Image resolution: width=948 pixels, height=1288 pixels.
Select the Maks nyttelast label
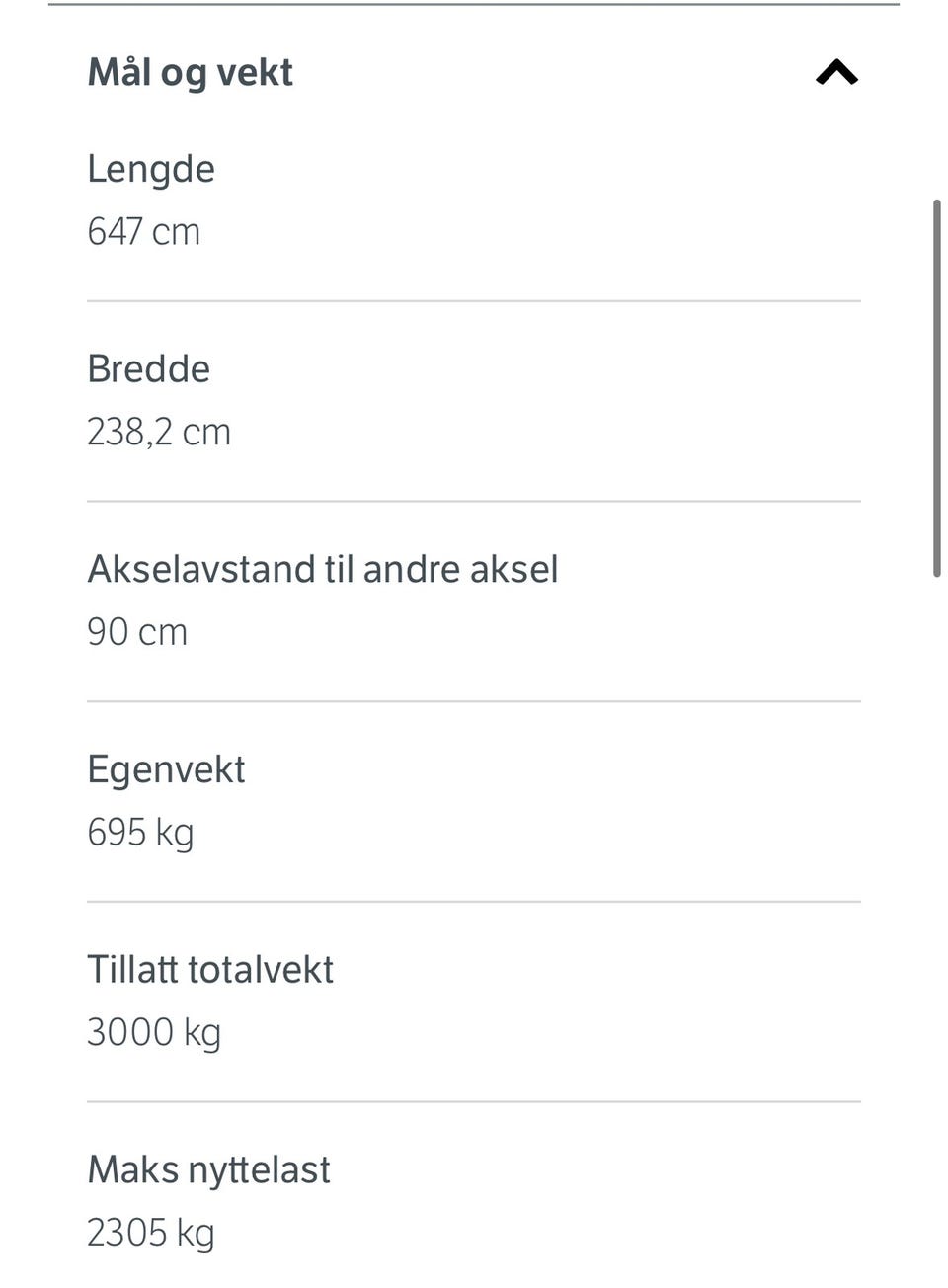[208, 1170]
